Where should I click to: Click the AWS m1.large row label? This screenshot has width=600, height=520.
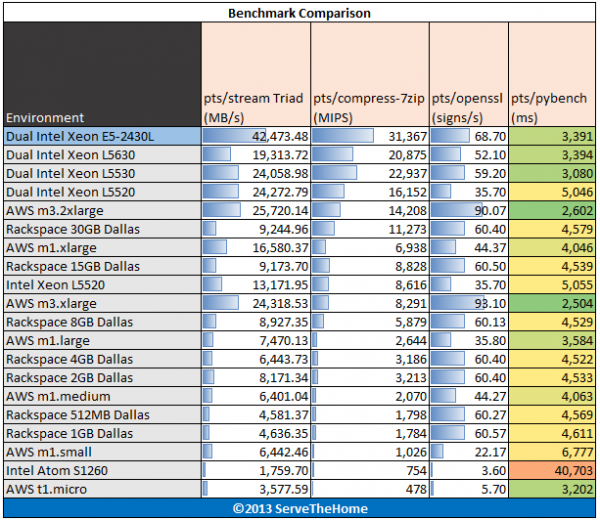[103, 341]
